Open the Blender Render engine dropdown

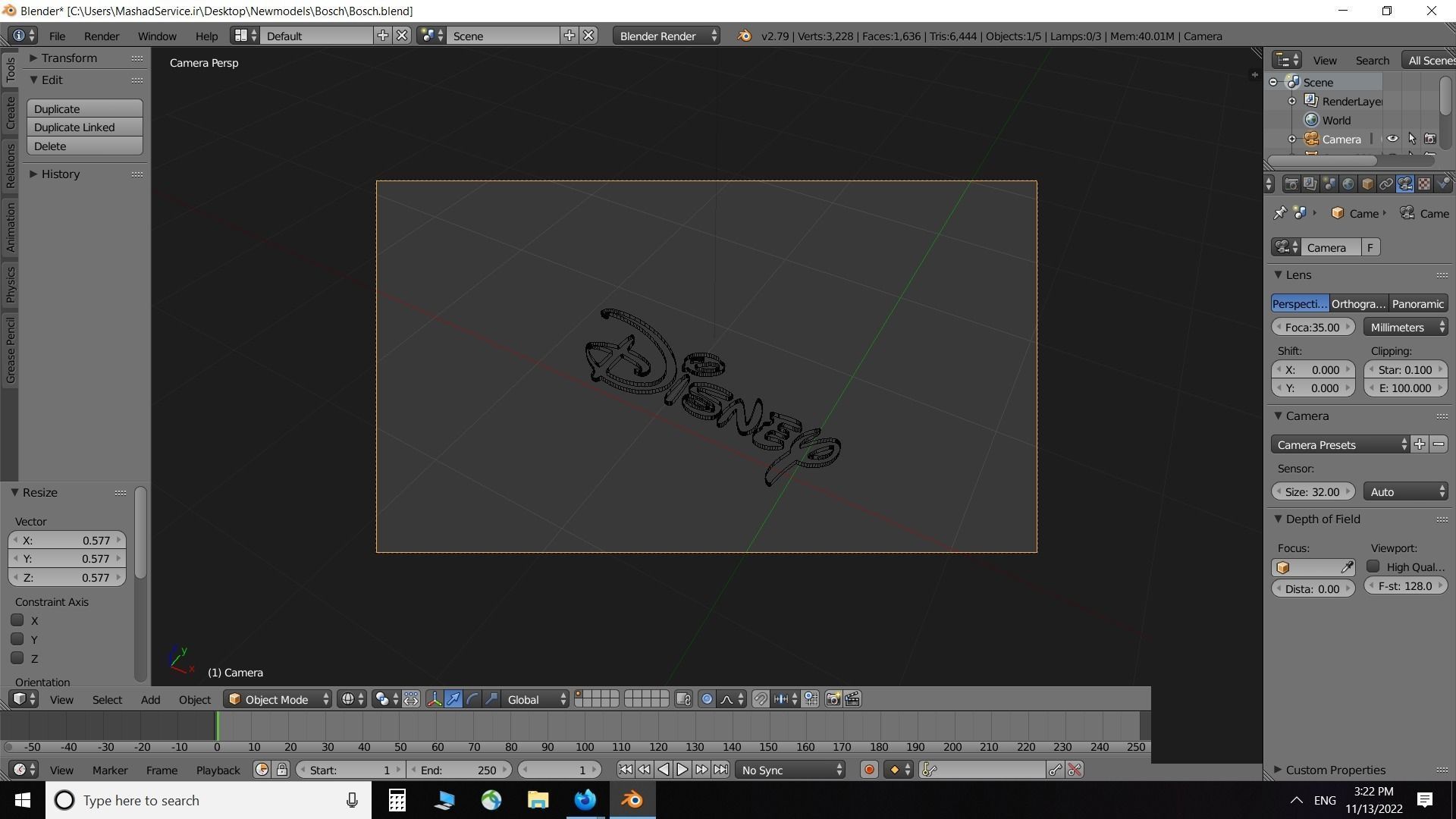click(x=667, y=36)
